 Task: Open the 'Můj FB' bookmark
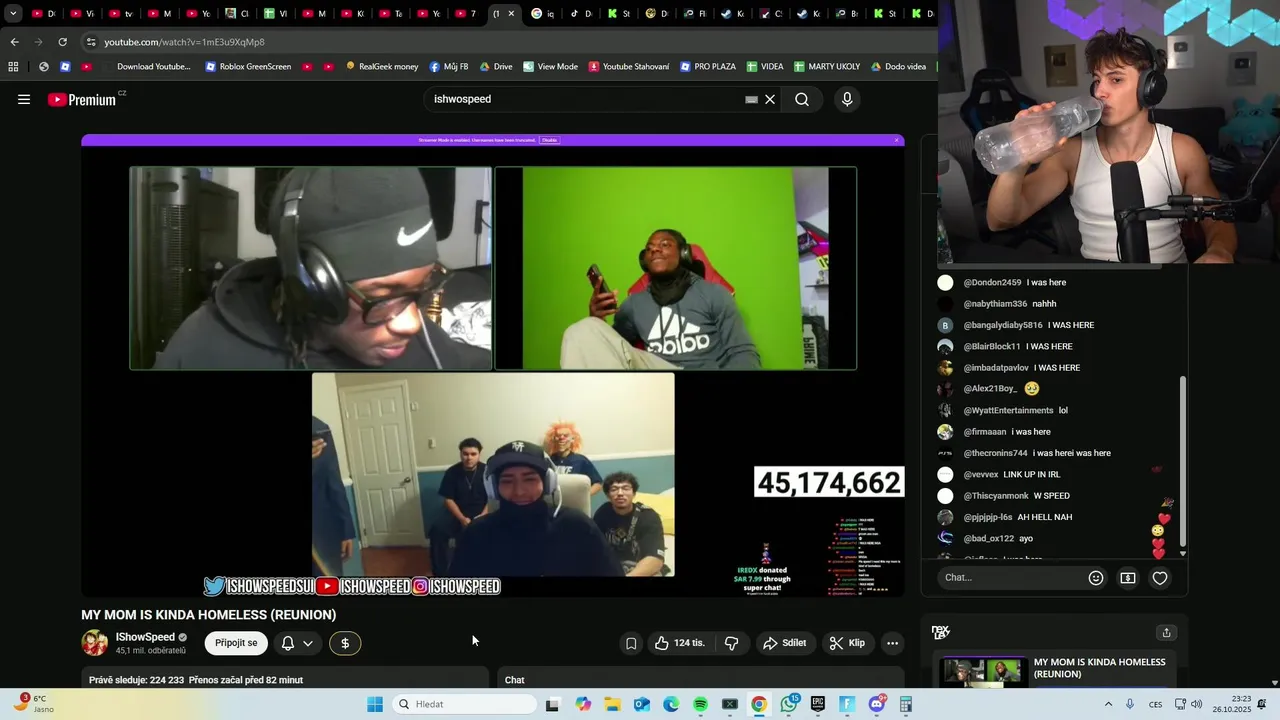[449, 67]
